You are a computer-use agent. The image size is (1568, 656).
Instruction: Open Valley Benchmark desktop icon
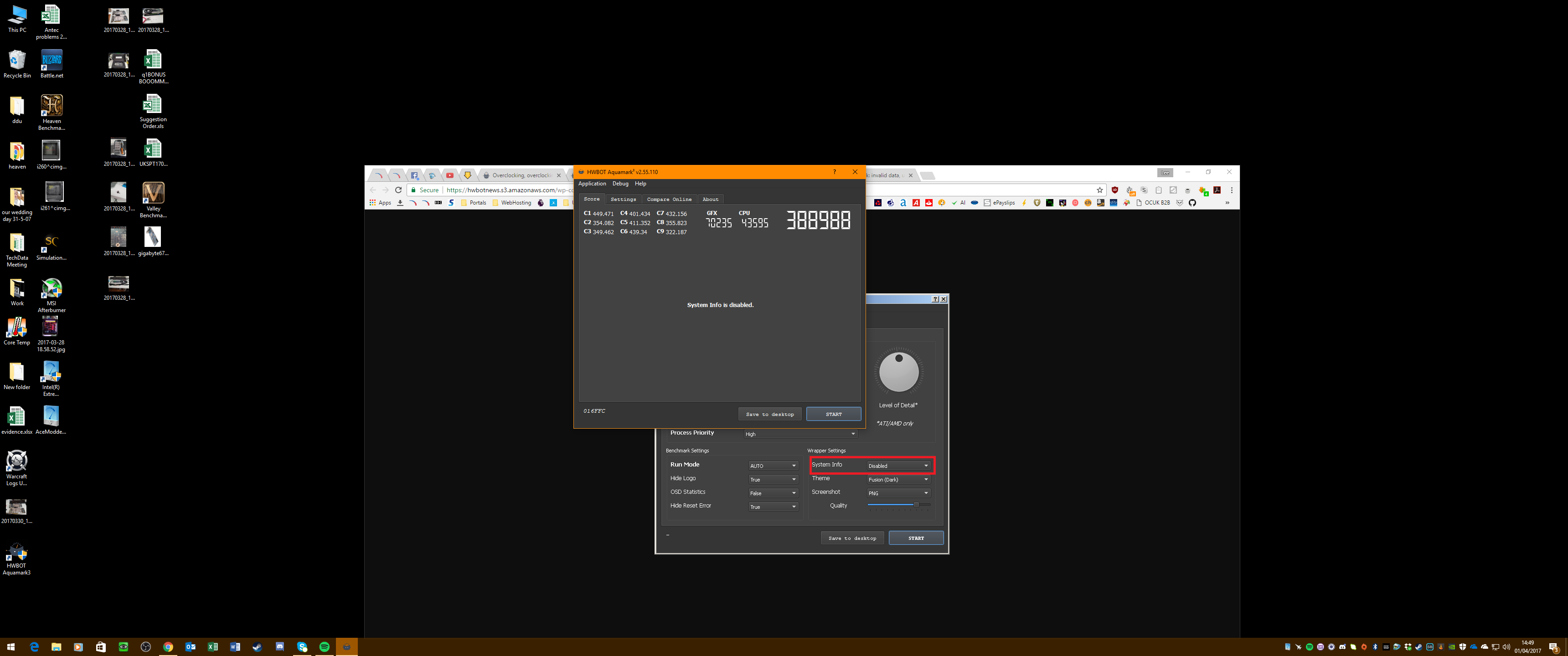coord(153,200)
